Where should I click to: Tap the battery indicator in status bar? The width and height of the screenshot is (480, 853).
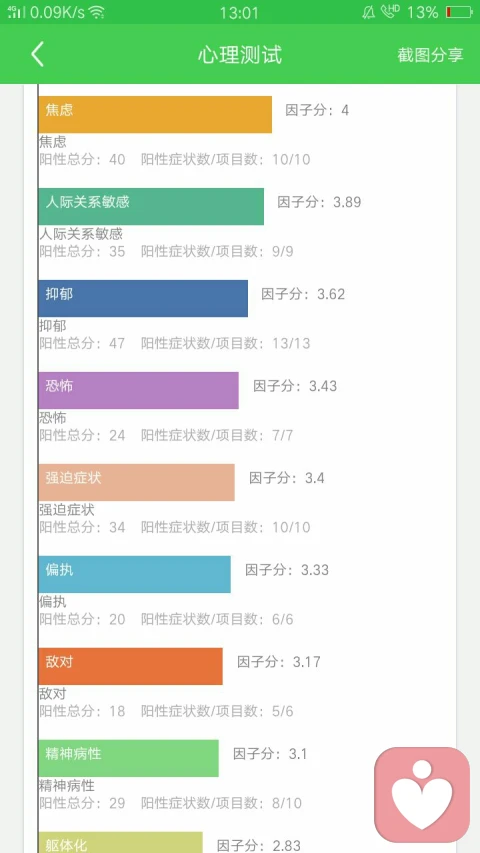(458, 12)
